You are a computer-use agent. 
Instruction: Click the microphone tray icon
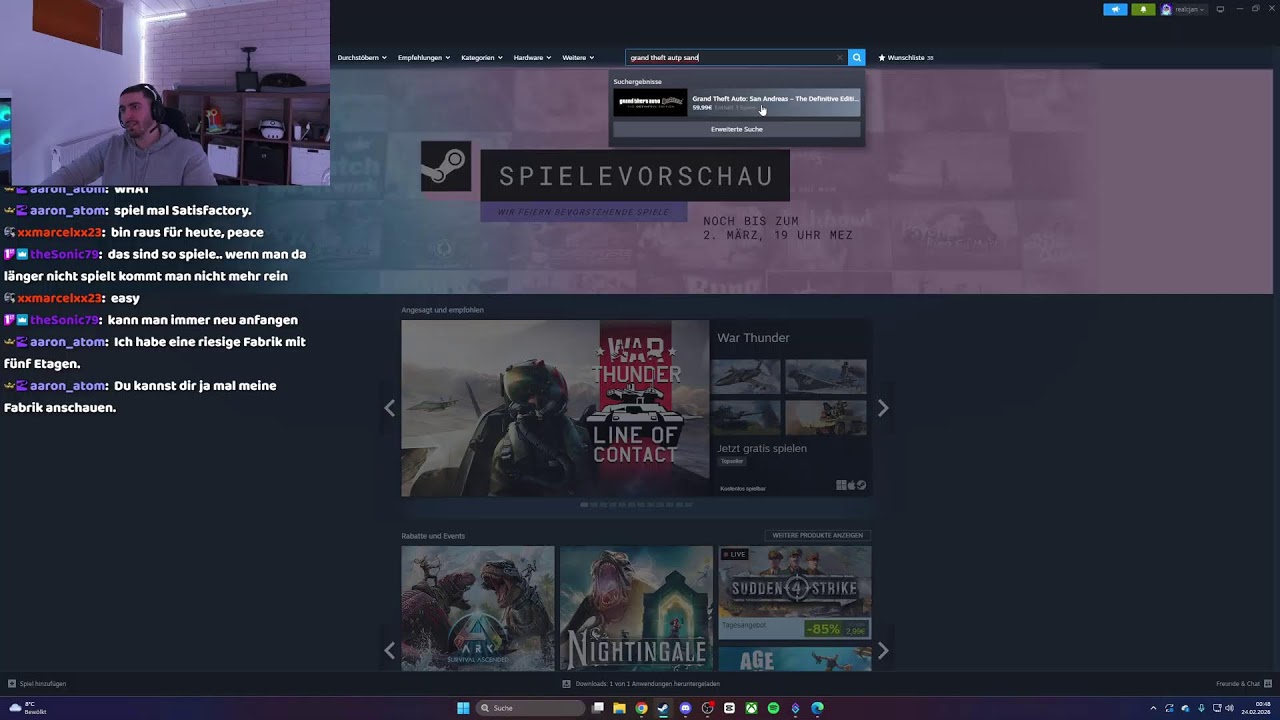coord(1201,708)
